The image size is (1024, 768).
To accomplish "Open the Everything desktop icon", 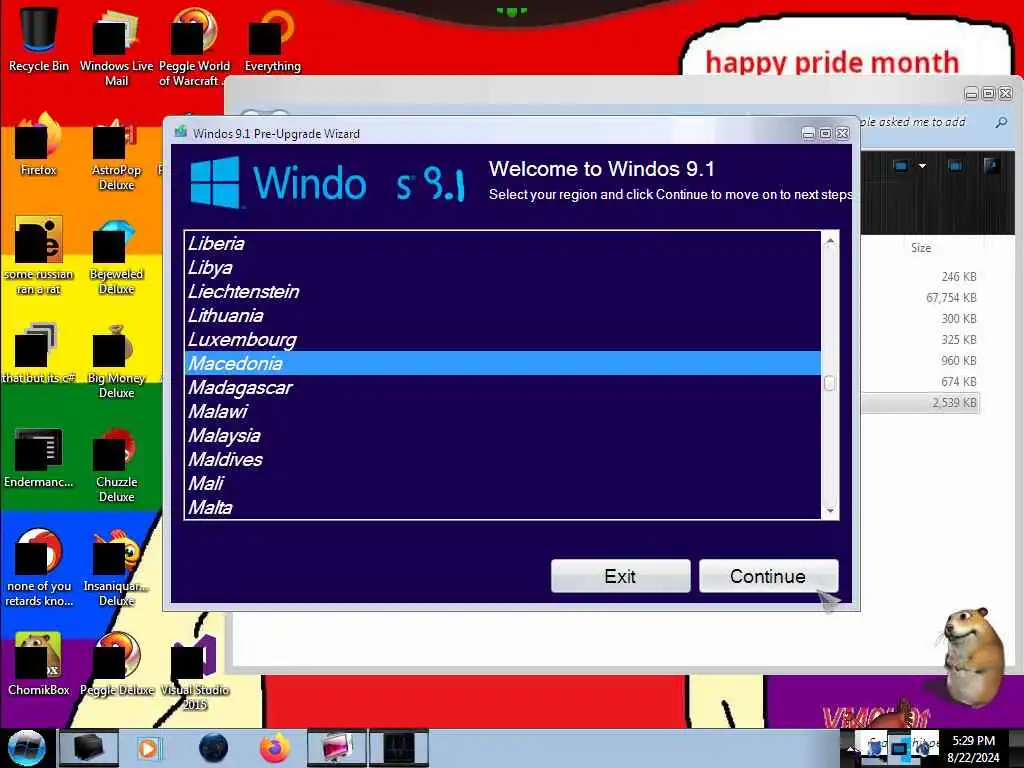I will [272, 40].
